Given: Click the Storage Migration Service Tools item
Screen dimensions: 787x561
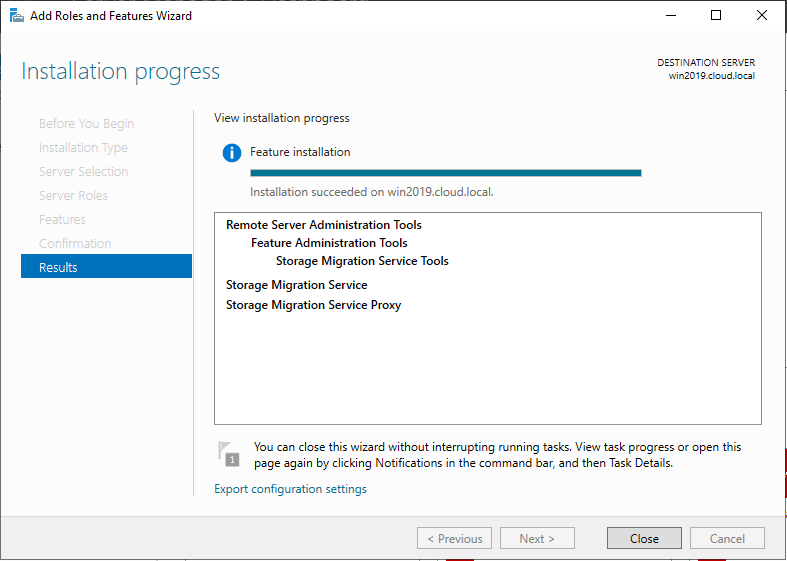Looking at the screenshot, I should coord(362,261).
